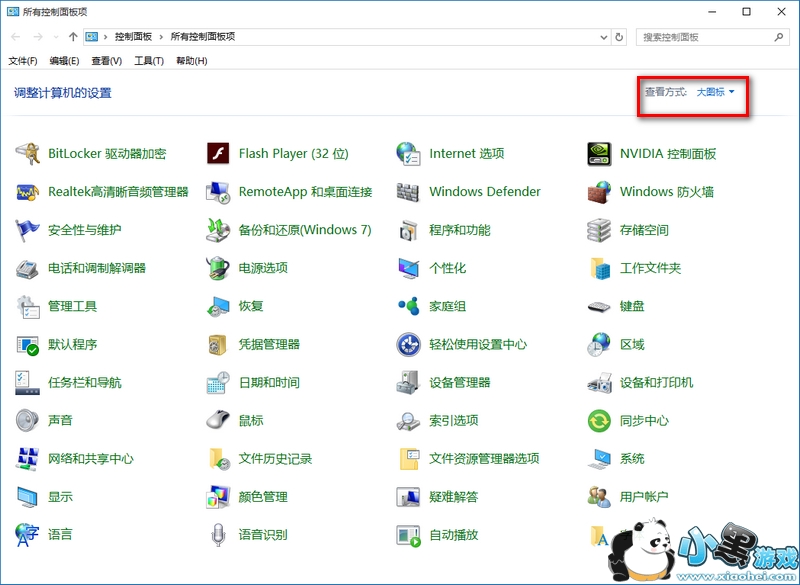
Task: Click the back navigation arrow
Action: [16, 37]
